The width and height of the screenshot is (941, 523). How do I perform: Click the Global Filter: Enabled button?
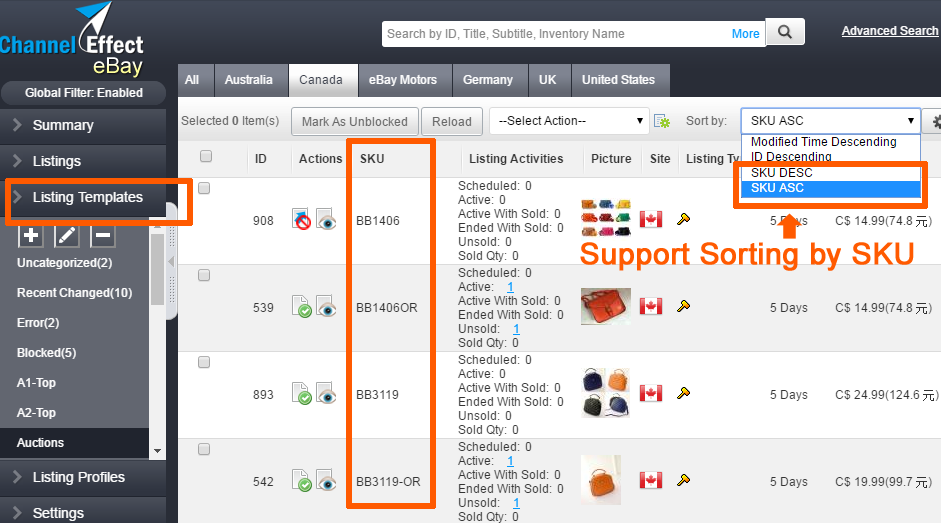pyautogui.click(x=83, y=92)
